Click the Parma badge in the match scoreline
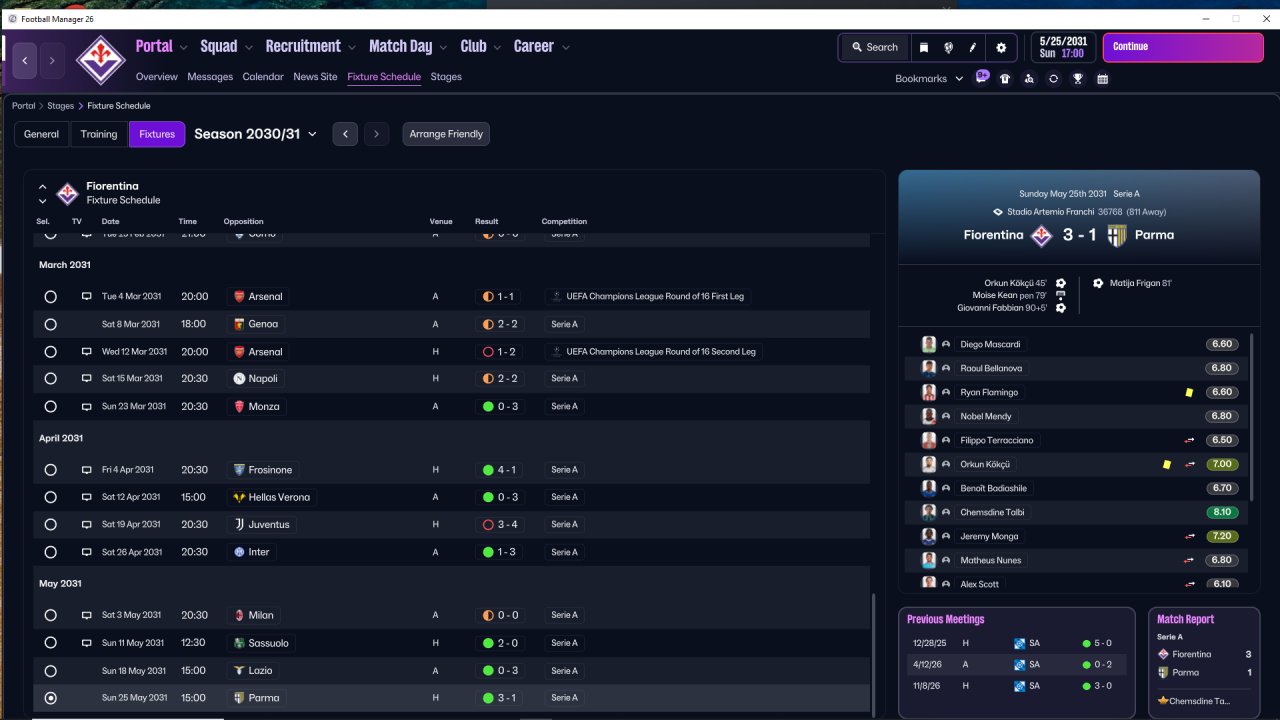Screen dimensions: 1280x720 1117,235
